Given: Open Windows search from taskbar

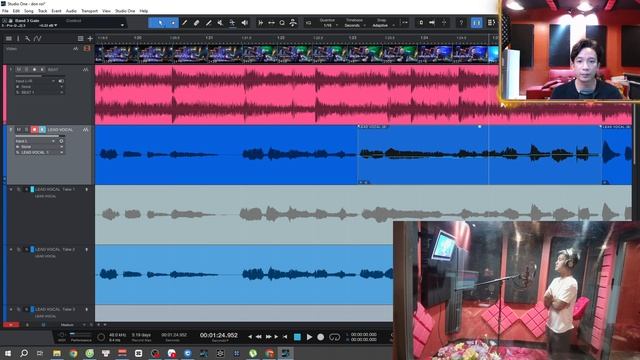Looking at the screenshot, I should tap(24, 353).
